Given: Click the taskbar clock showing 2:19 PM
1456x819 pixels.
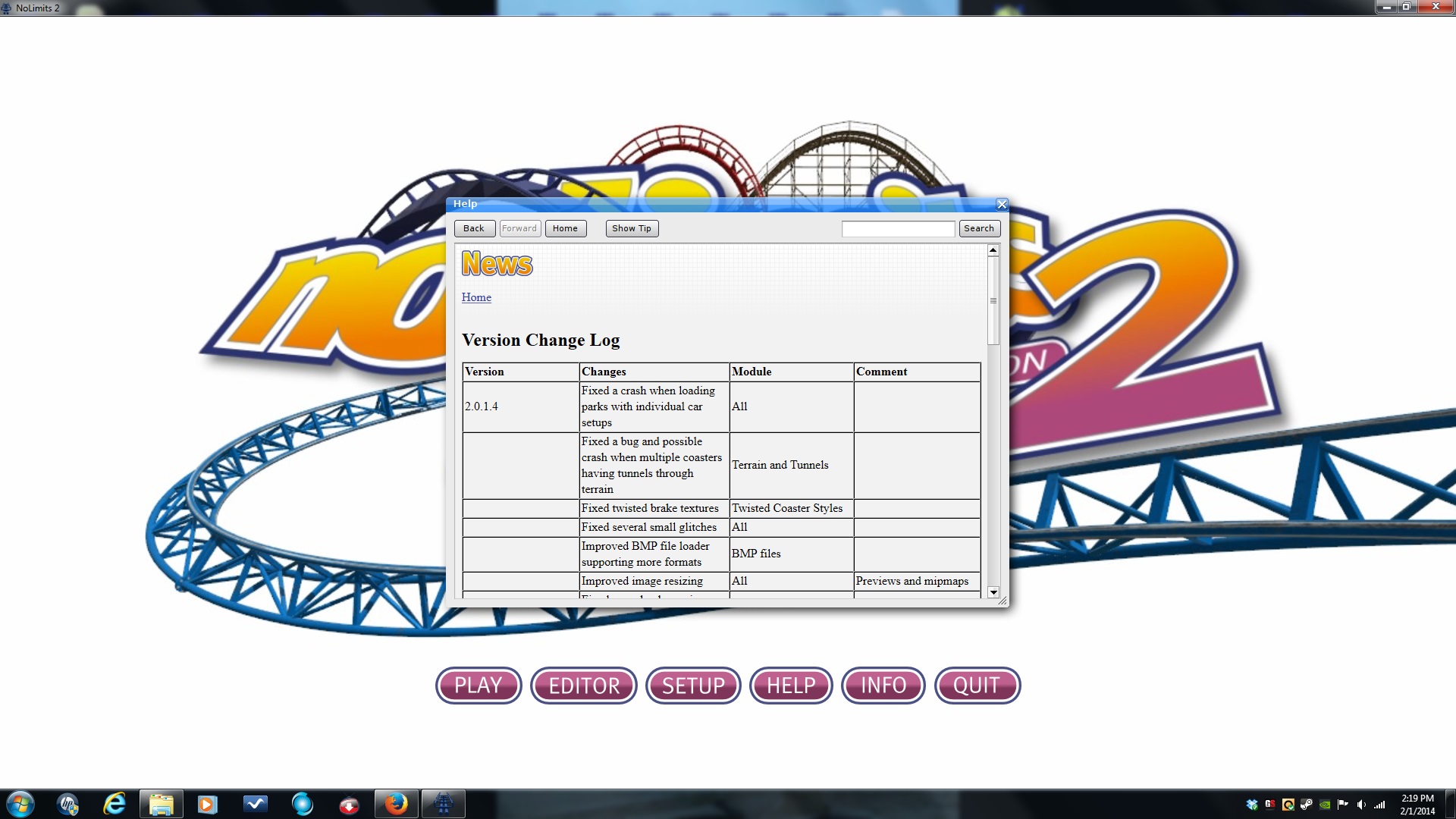Looking at the screenshot, I should click(1417, 805).
